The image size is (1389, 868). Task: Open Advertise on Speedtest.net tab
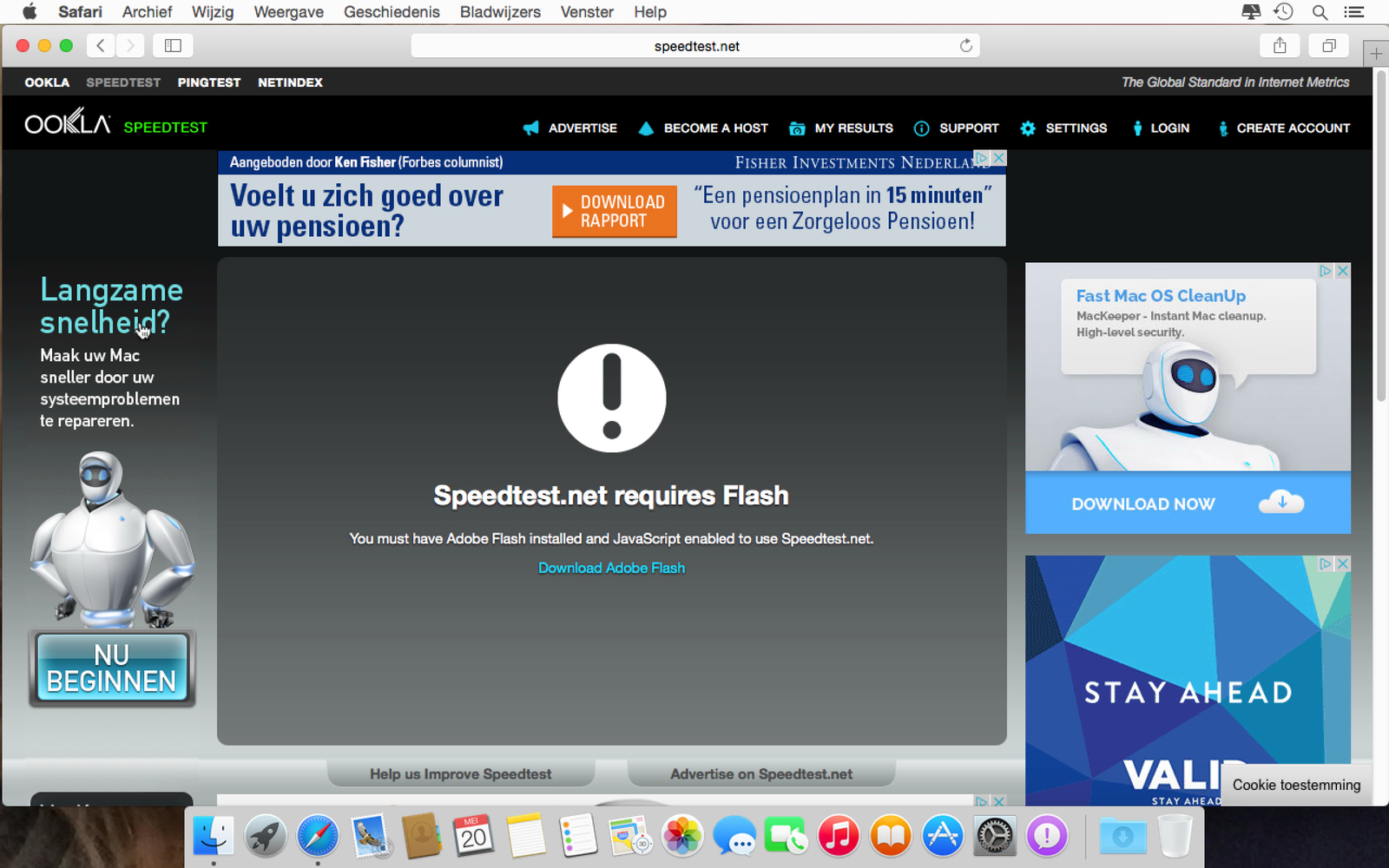tap(761, 773)
